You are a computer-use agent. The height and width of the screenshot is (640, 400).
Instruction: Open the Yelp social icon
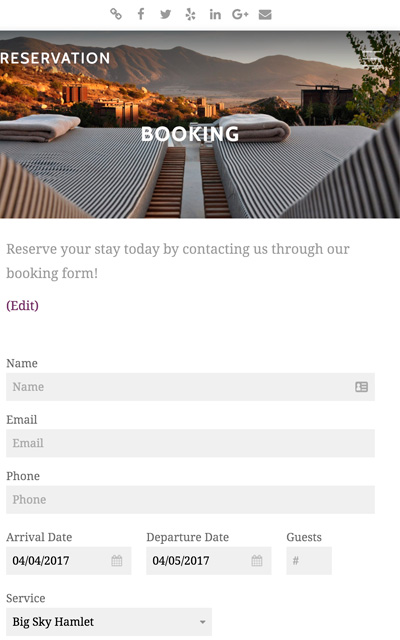tap(190, 15)
